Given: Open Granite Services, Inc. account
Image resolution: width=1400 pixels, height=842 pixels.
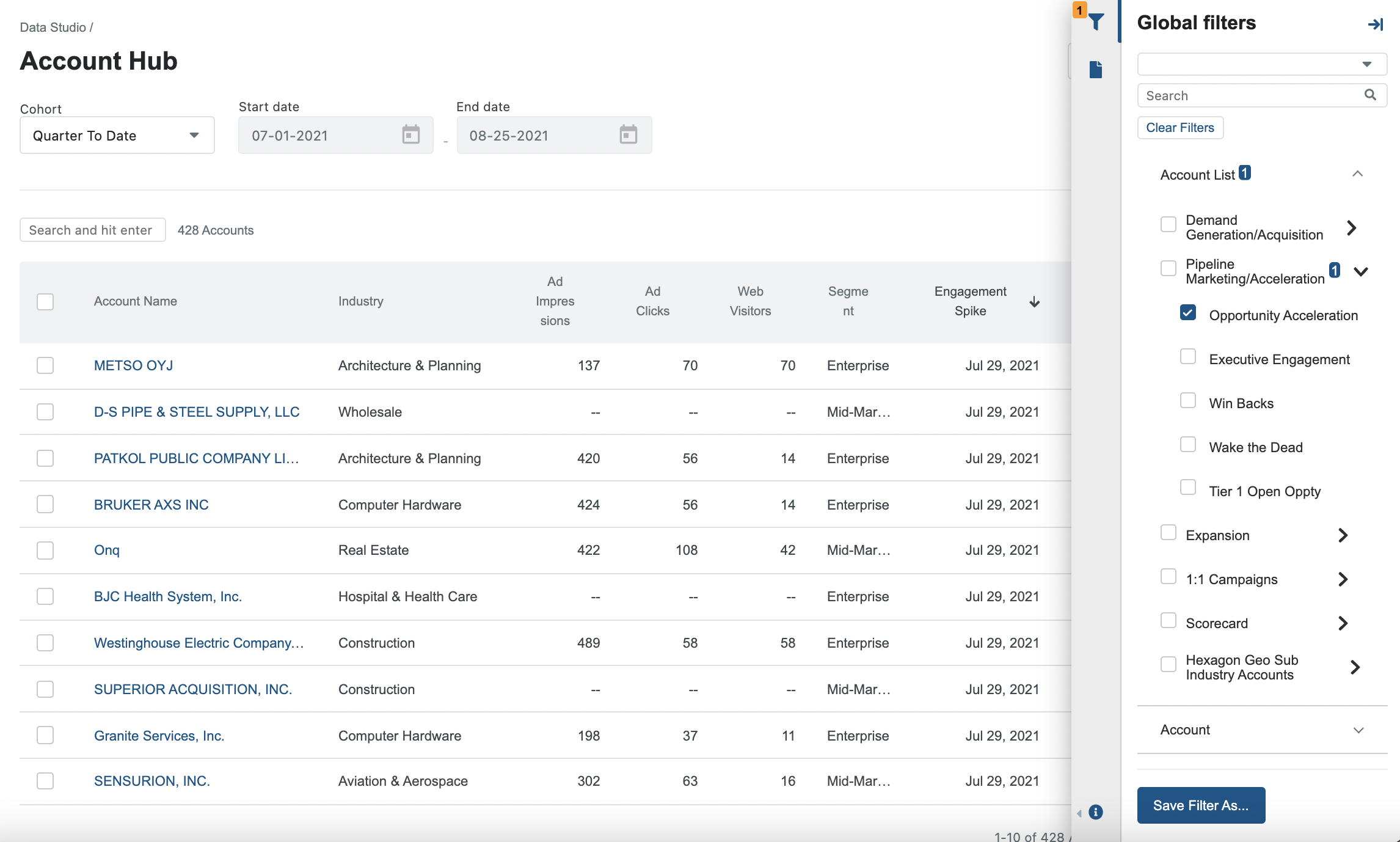Looking at the screenshot, I should click(x=159, y=736).
